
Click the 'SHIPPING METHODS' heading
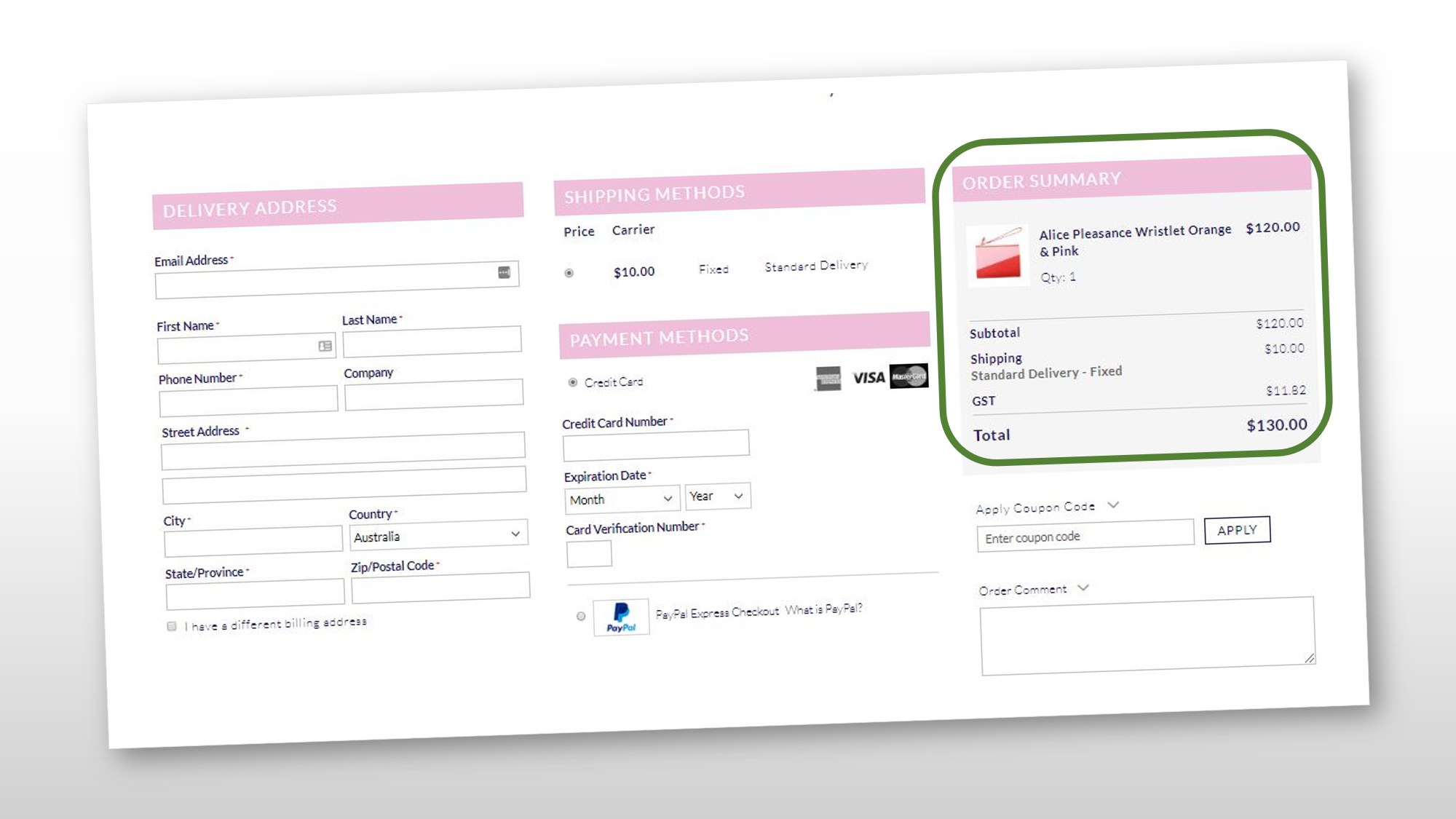[x=654, y=194]
